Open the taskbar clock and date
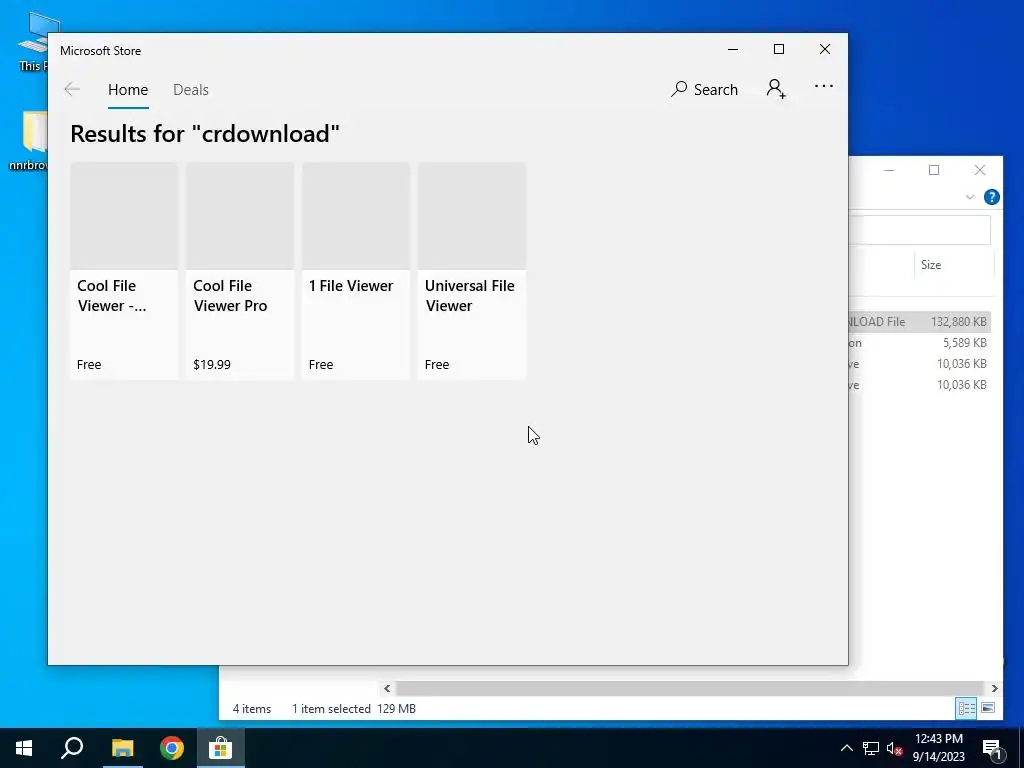This screenshot has width=1024, height=768. pos(938,748)
